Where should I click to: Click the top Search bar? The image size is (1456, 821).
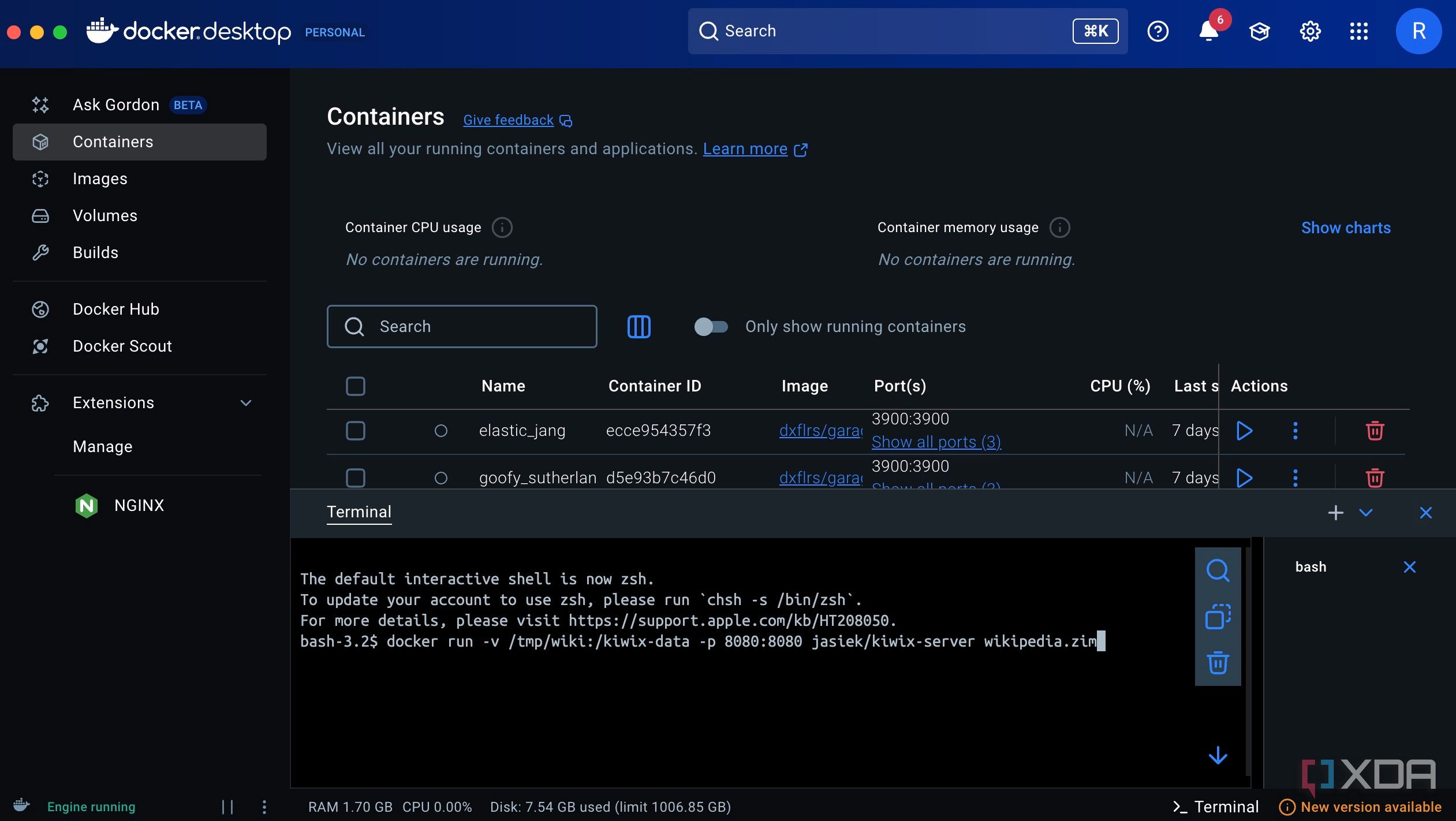point(907,31)
